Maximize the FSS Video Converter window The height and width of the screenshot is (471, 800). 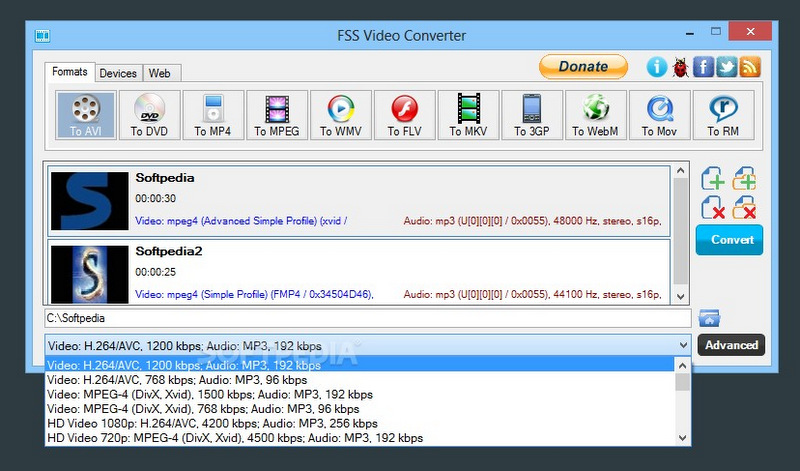(716, 32)
